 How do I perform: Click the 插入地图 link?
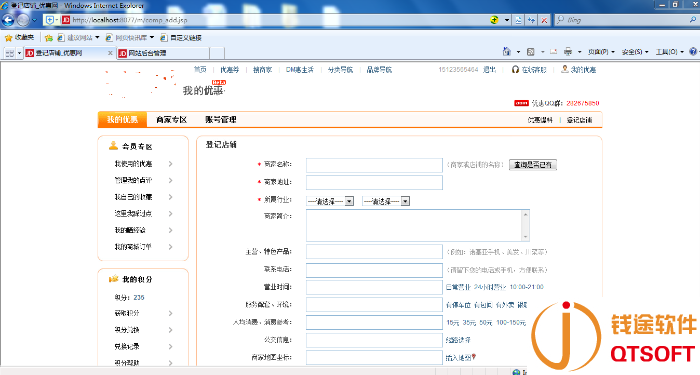click(x=458, y=358)
